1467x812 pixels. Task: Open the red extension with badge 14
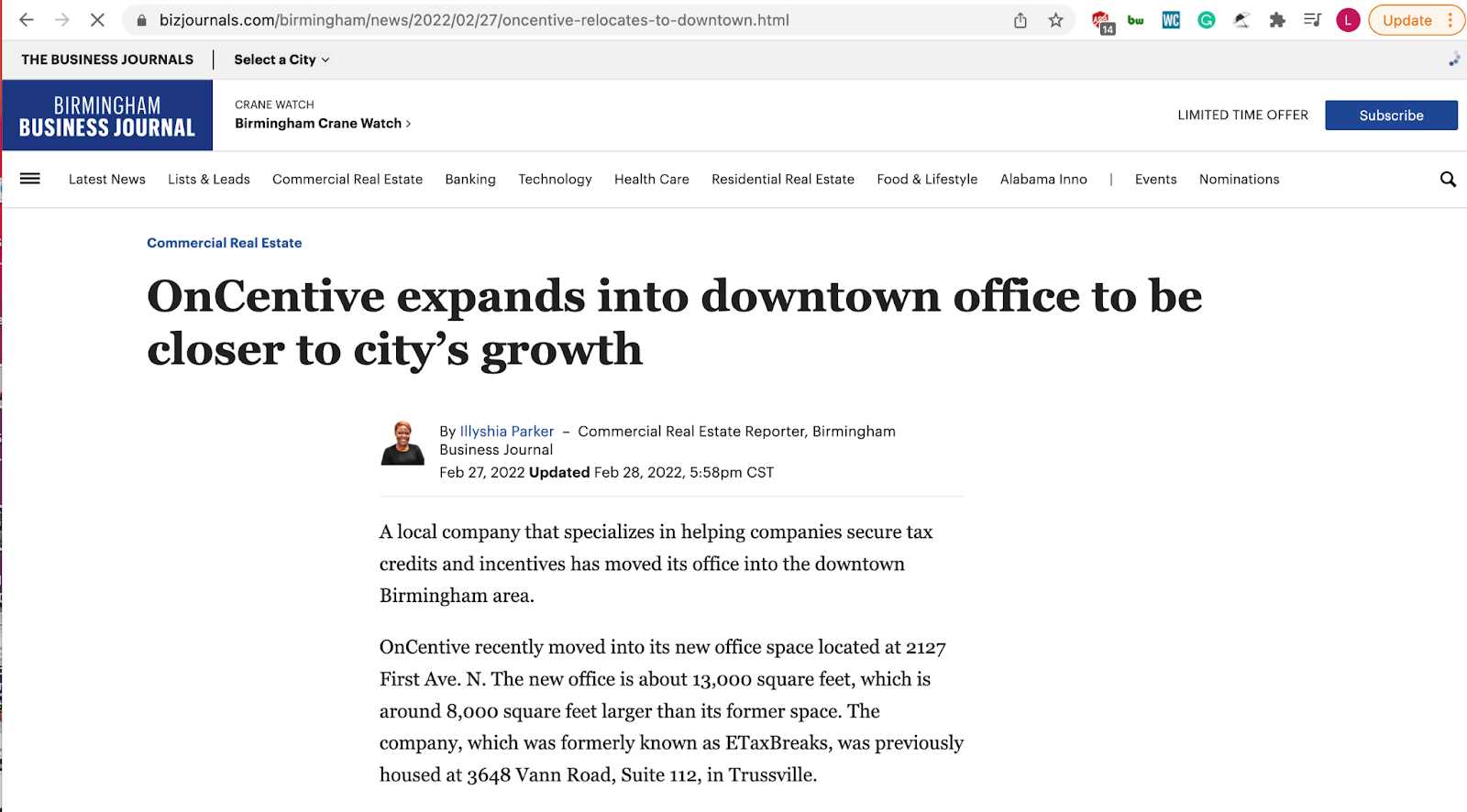pos(1102,22)
